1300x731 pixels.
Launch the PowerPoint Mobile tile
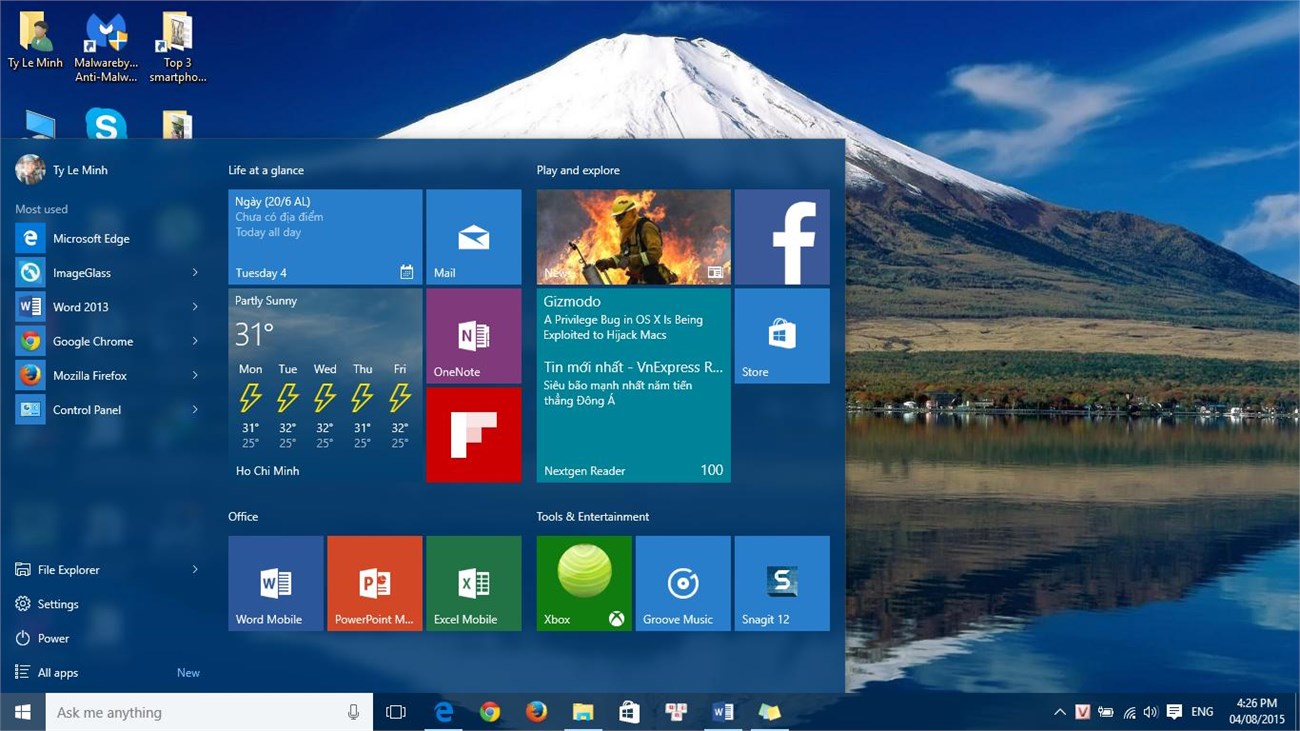pos(374,583)
